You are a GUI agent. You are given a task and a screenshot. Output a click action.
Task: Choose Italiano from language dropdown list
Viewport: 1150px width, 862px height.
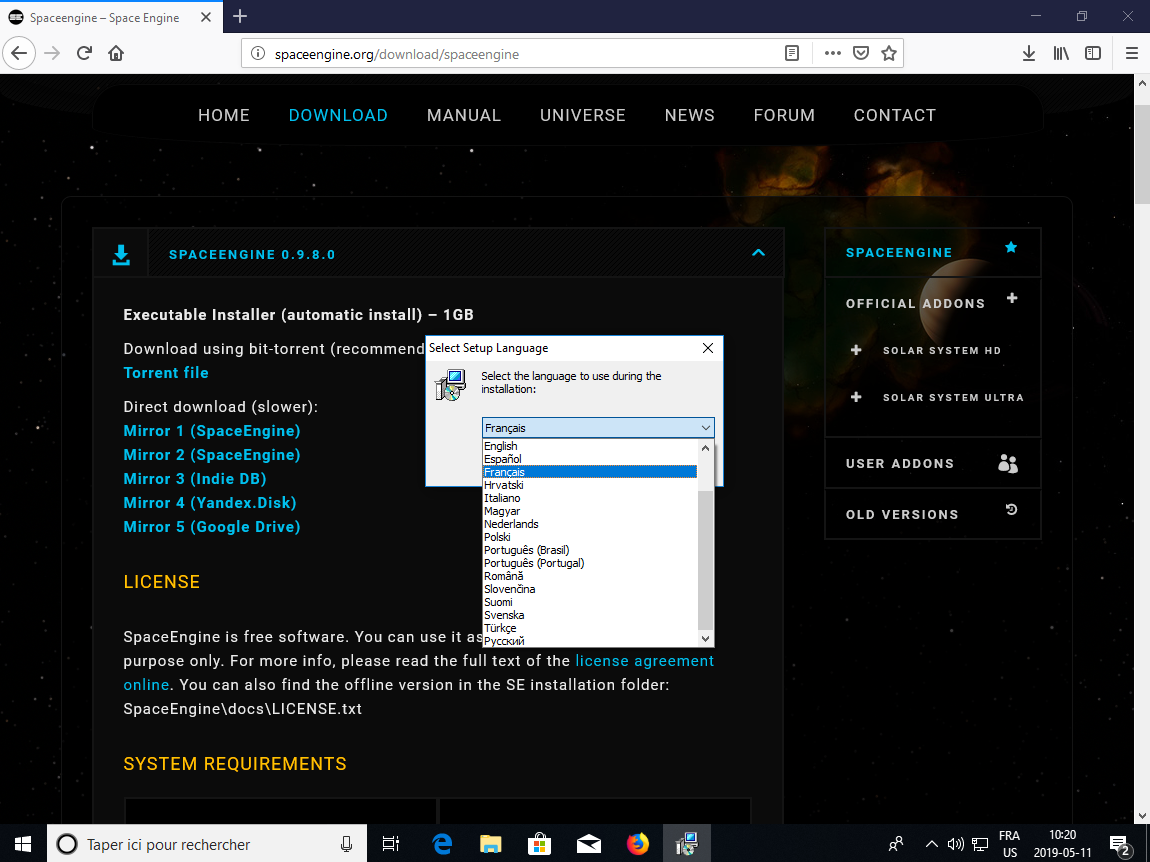pyautogui.click(x=502, y=498)
